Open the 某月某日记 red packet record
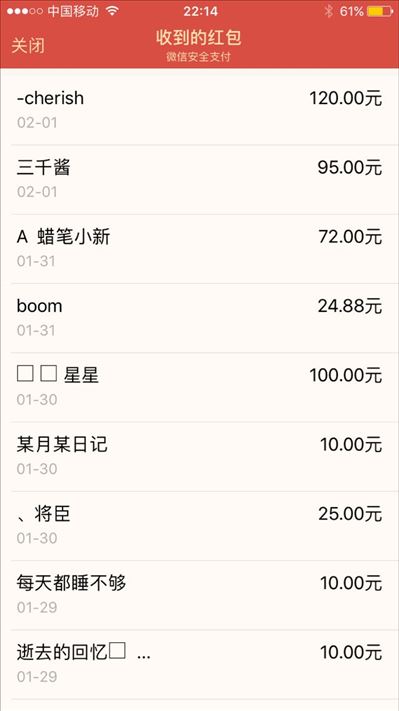This screenshot has height=711, width=399. click(200, 457)
